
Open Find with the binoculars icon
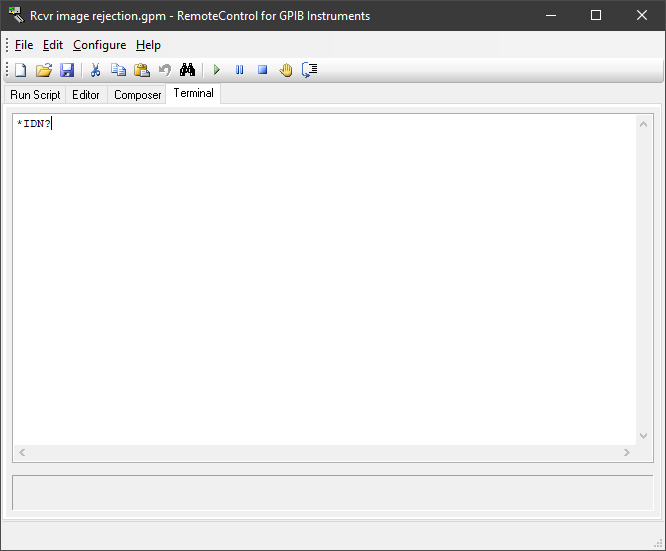click(187, 70)
